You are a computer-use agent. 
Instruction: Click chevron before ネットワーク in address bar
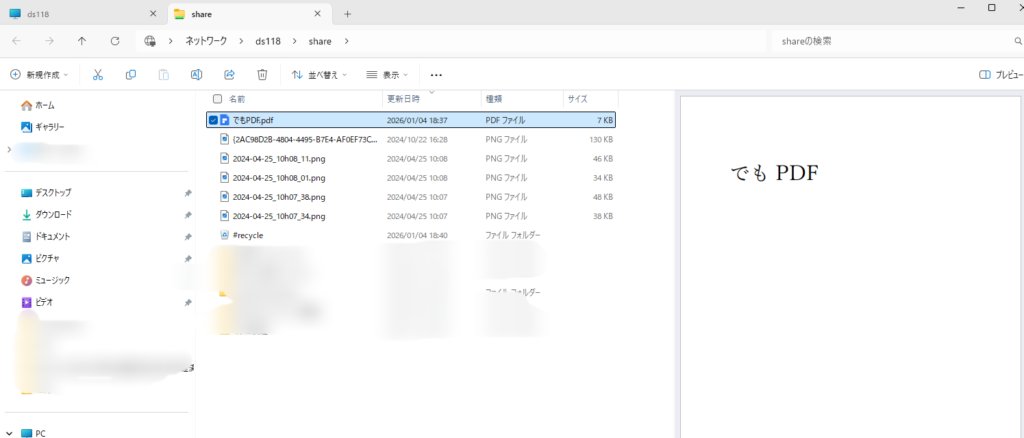[170, 41]
